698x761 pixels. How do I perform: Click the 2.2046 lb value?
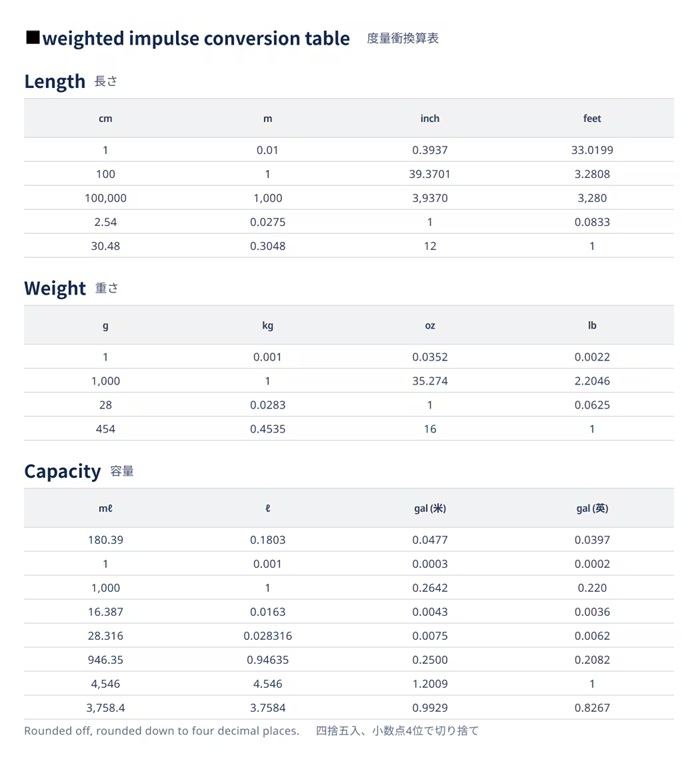click(592, 381)
